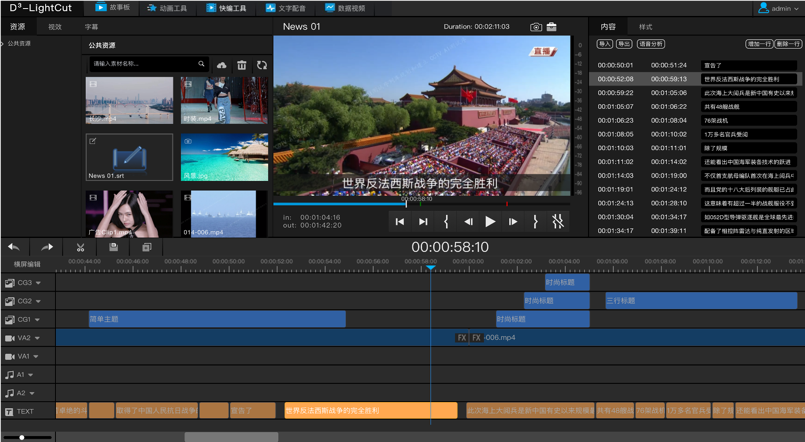This screenshot has height=442, width=805.
Task: Click the save disk icon above timeline
Action: [113, 247]
